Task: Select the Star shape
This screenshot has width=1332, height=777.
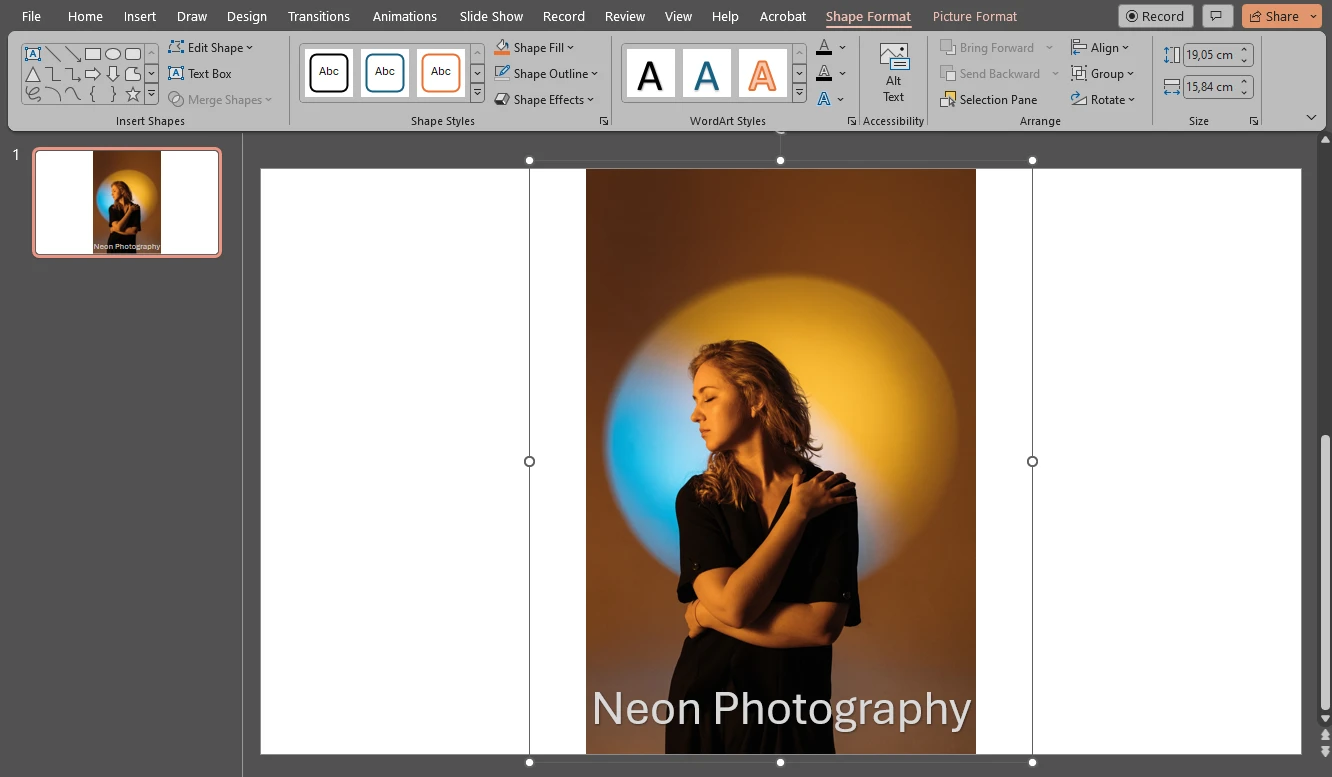Action: pos(133,93)
